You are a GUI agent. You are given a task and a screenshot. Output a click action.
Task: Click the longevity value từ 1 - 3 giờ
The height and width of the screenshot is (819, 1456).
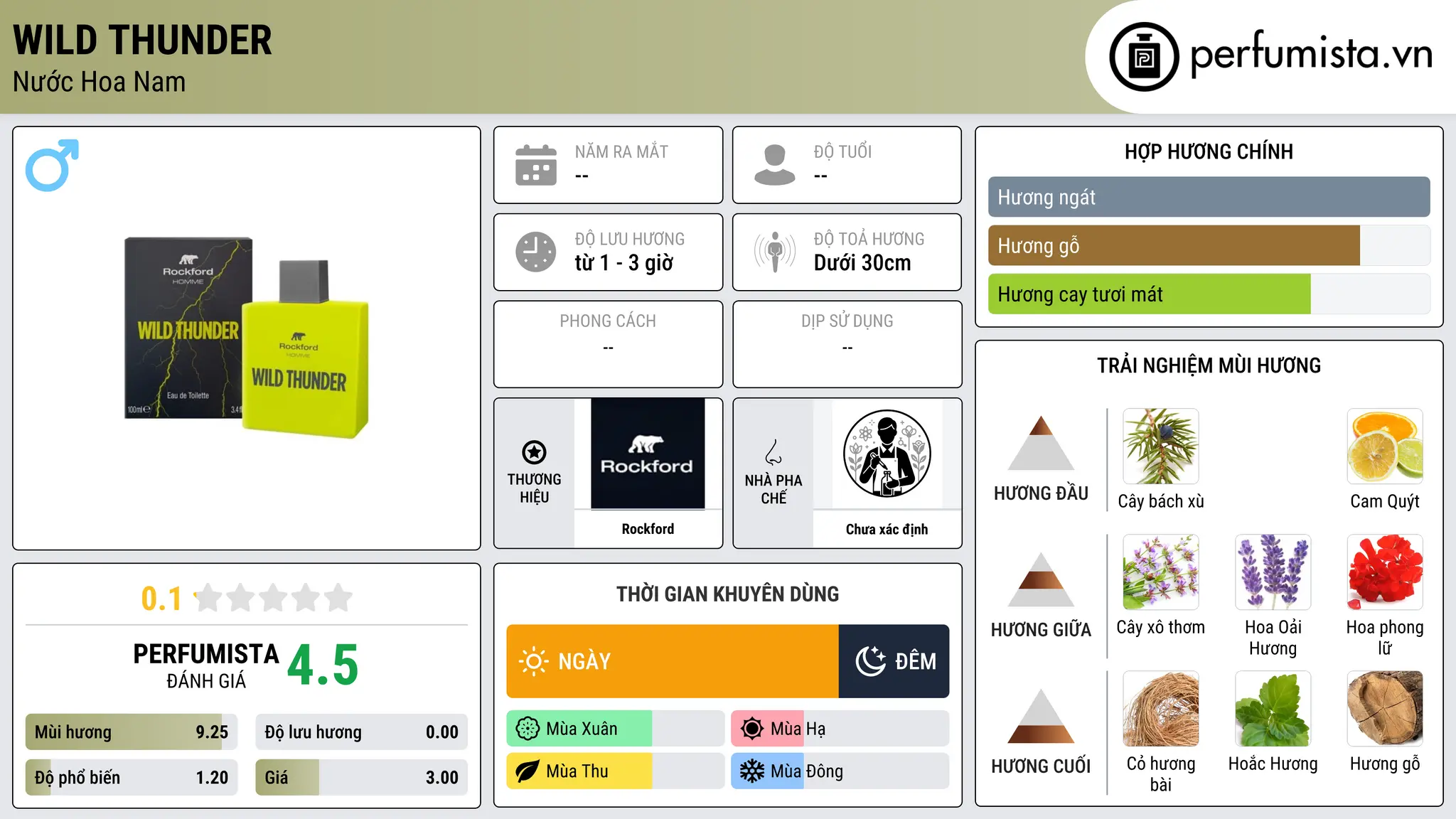coord(624,263)
